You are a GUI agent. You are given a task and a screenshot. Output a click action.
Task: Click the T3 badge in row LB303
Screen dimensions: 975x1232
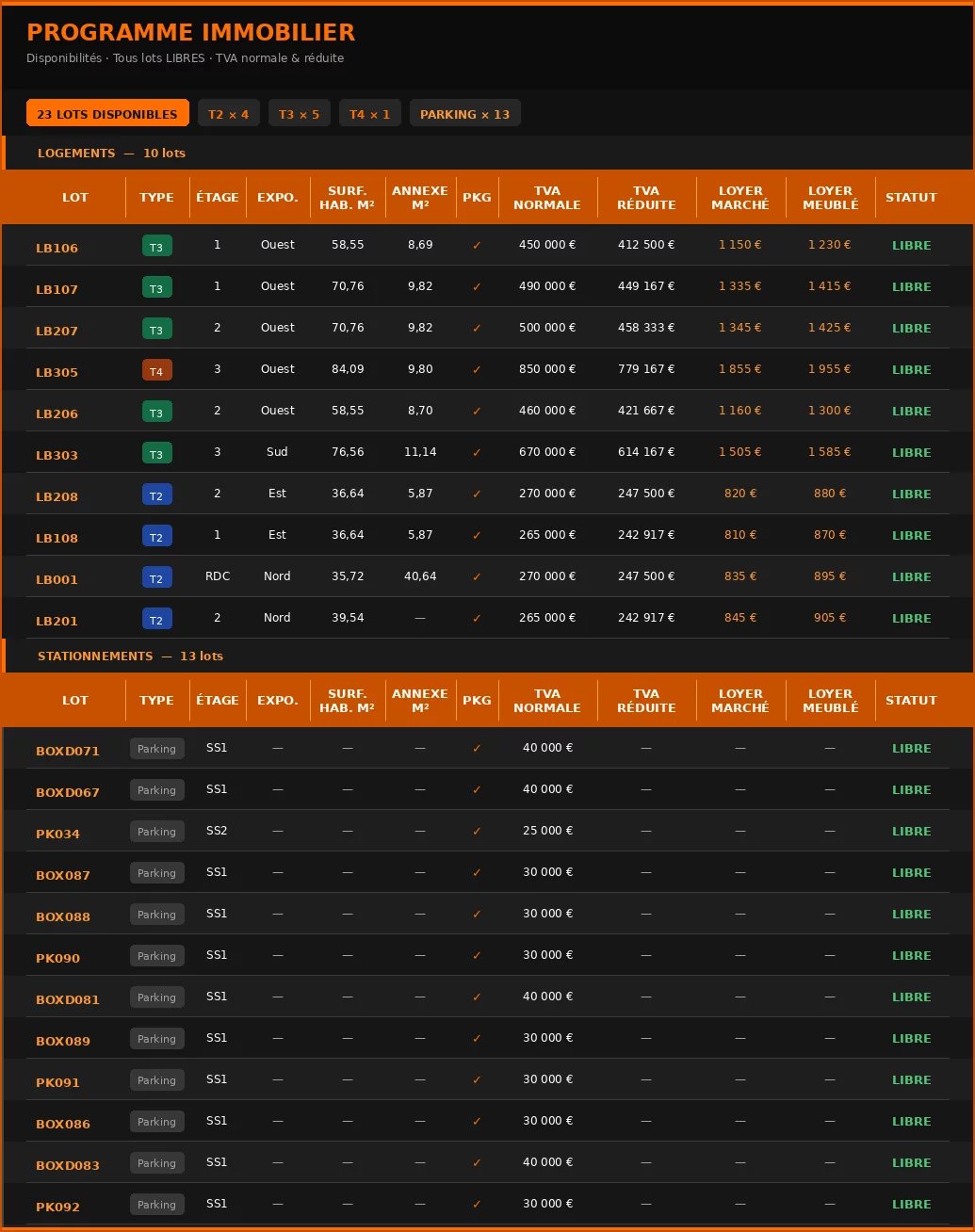point(156,454)
